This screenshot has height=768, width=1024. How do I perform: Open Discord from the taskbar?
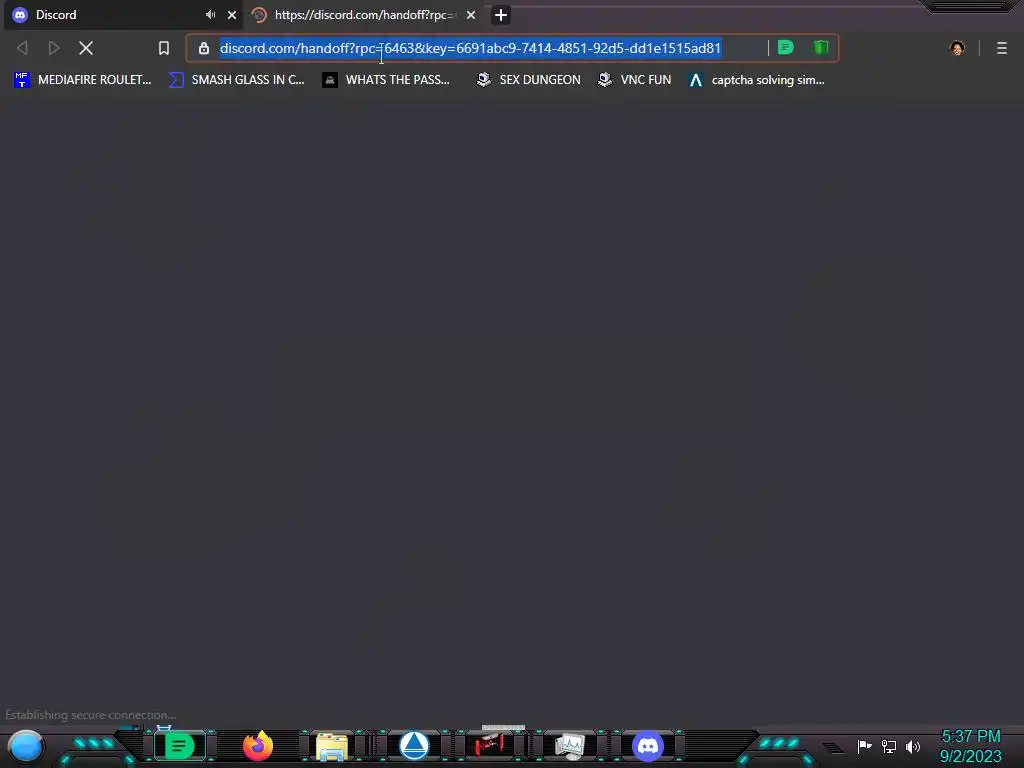click(x=648, y=746)
